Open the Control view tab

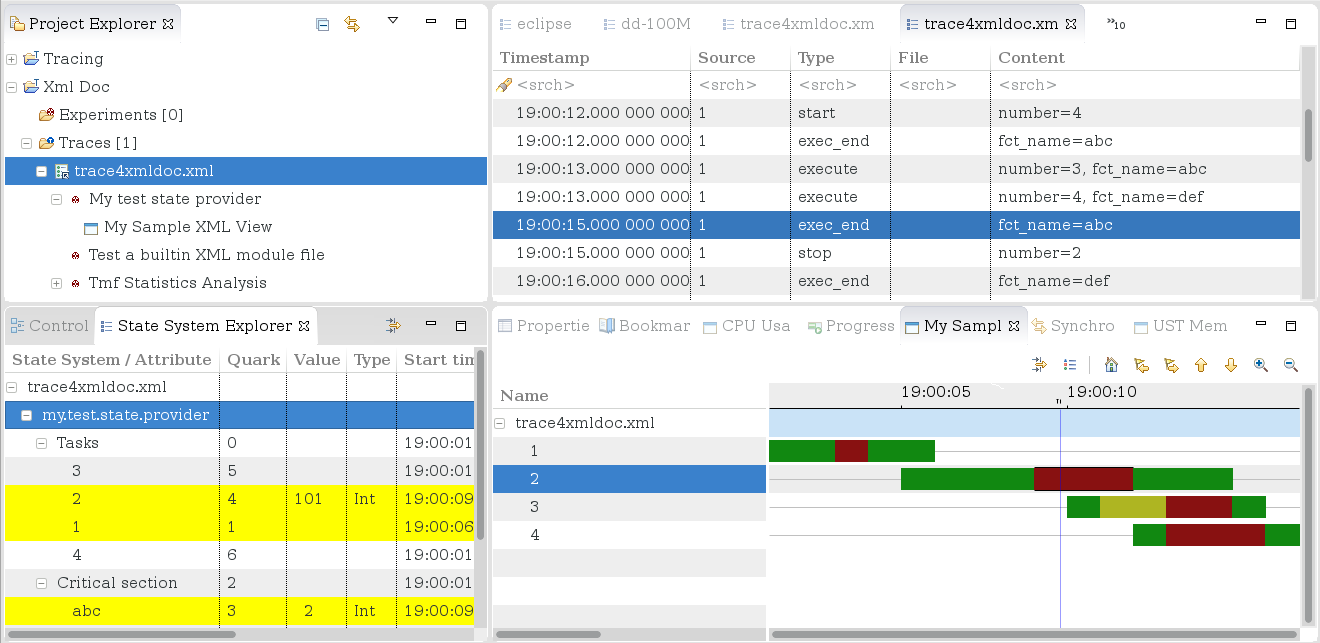48,325
